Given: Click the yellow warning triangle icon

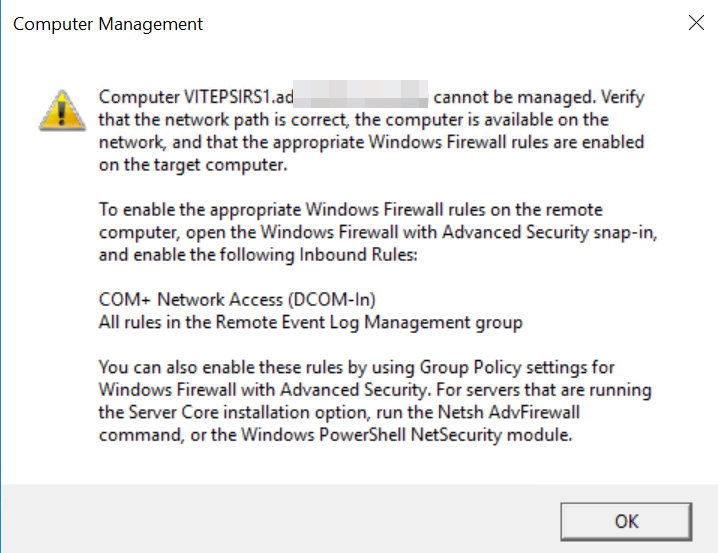Looking at the screenshot, I should coord(62,110).
